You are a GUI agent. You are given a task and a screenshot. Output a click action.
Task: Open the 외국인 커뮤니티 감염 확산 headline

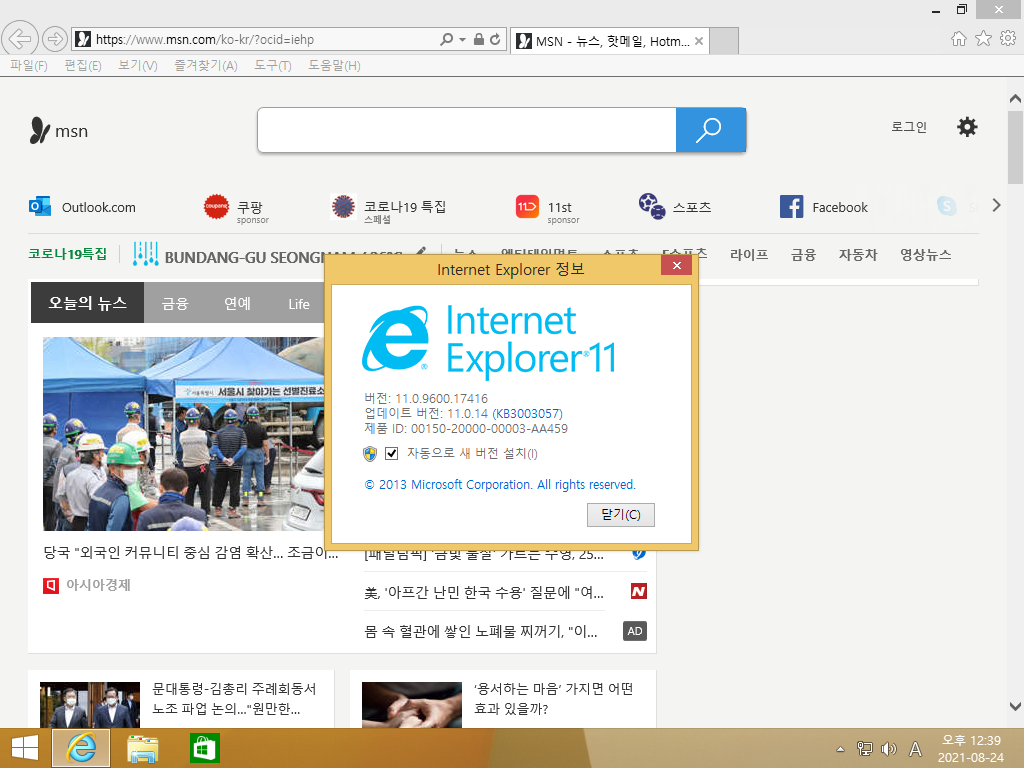pos(191,552)
